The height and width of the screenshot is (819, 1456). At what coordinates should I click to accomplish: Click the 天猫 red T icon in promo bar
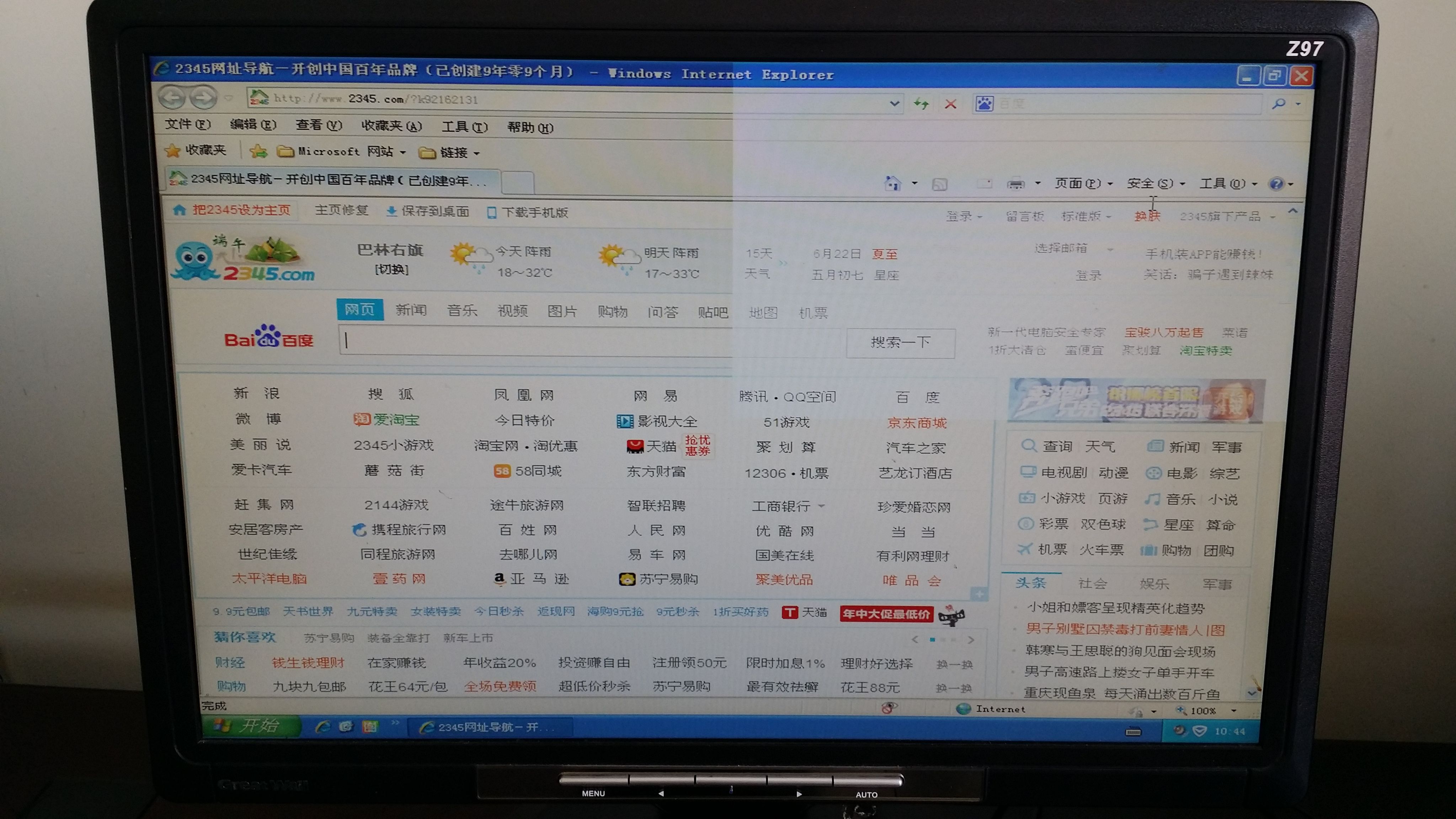tap(790, 613)
